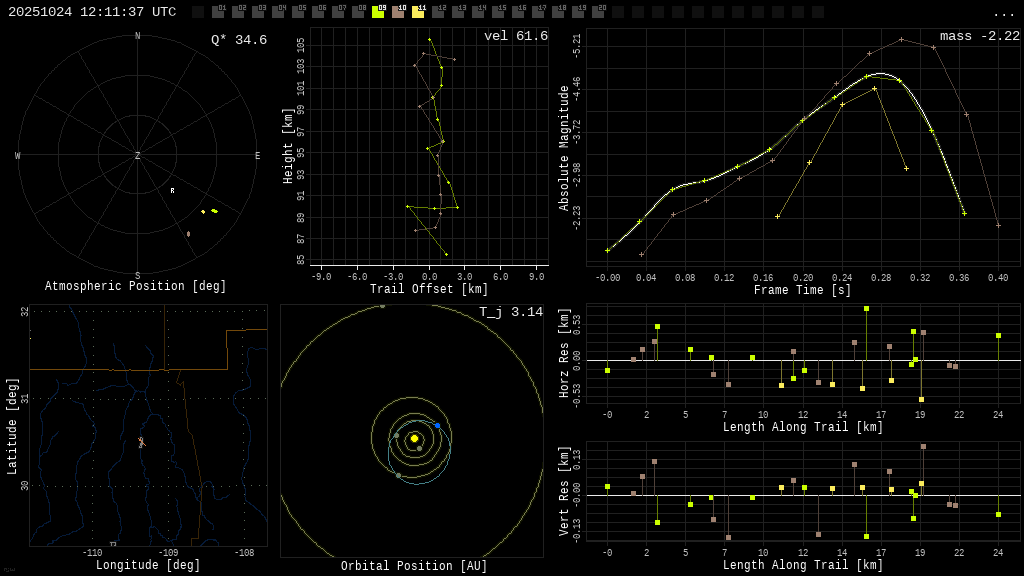Click the Orbital Position [AU] caption

414,566
